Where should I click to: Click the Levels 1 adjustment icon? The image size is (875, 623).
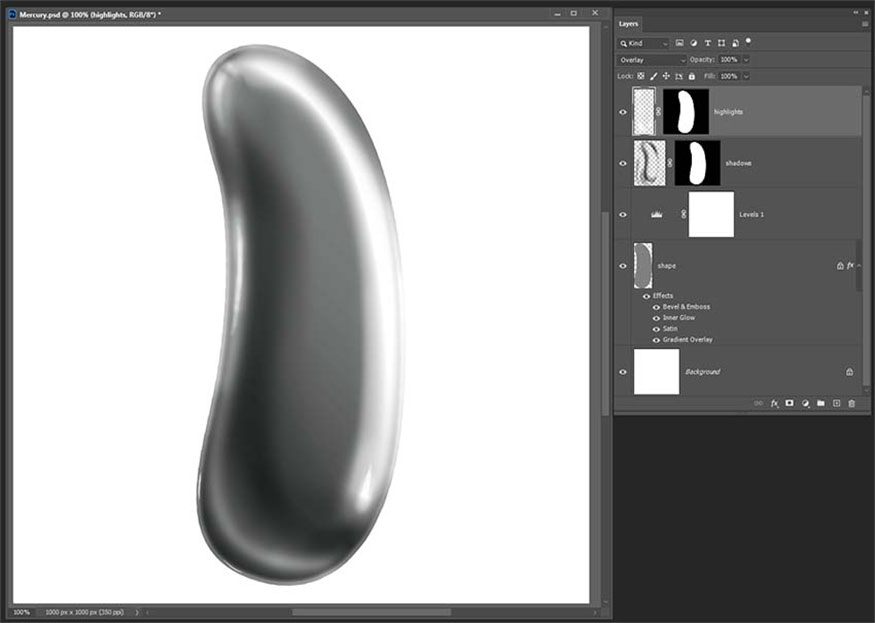[x=657, y=214]
